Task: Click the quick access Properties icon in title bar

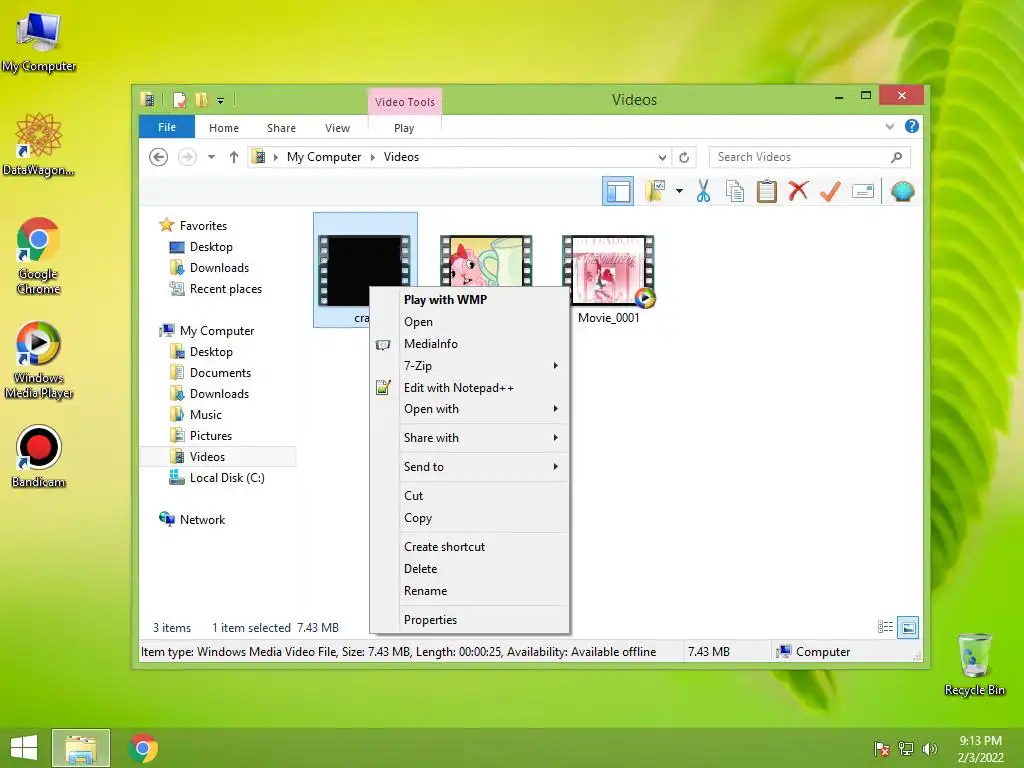Action: (x=180, y=100)
